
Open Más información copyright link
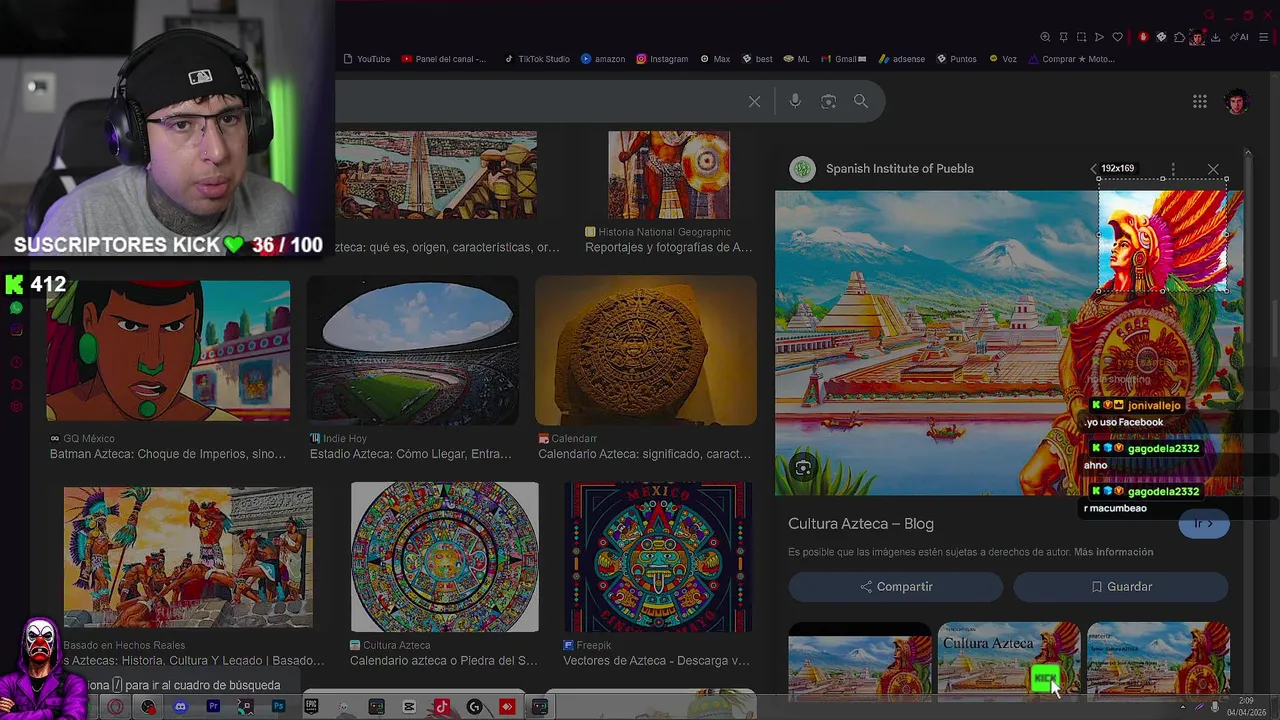(1113, 552)
